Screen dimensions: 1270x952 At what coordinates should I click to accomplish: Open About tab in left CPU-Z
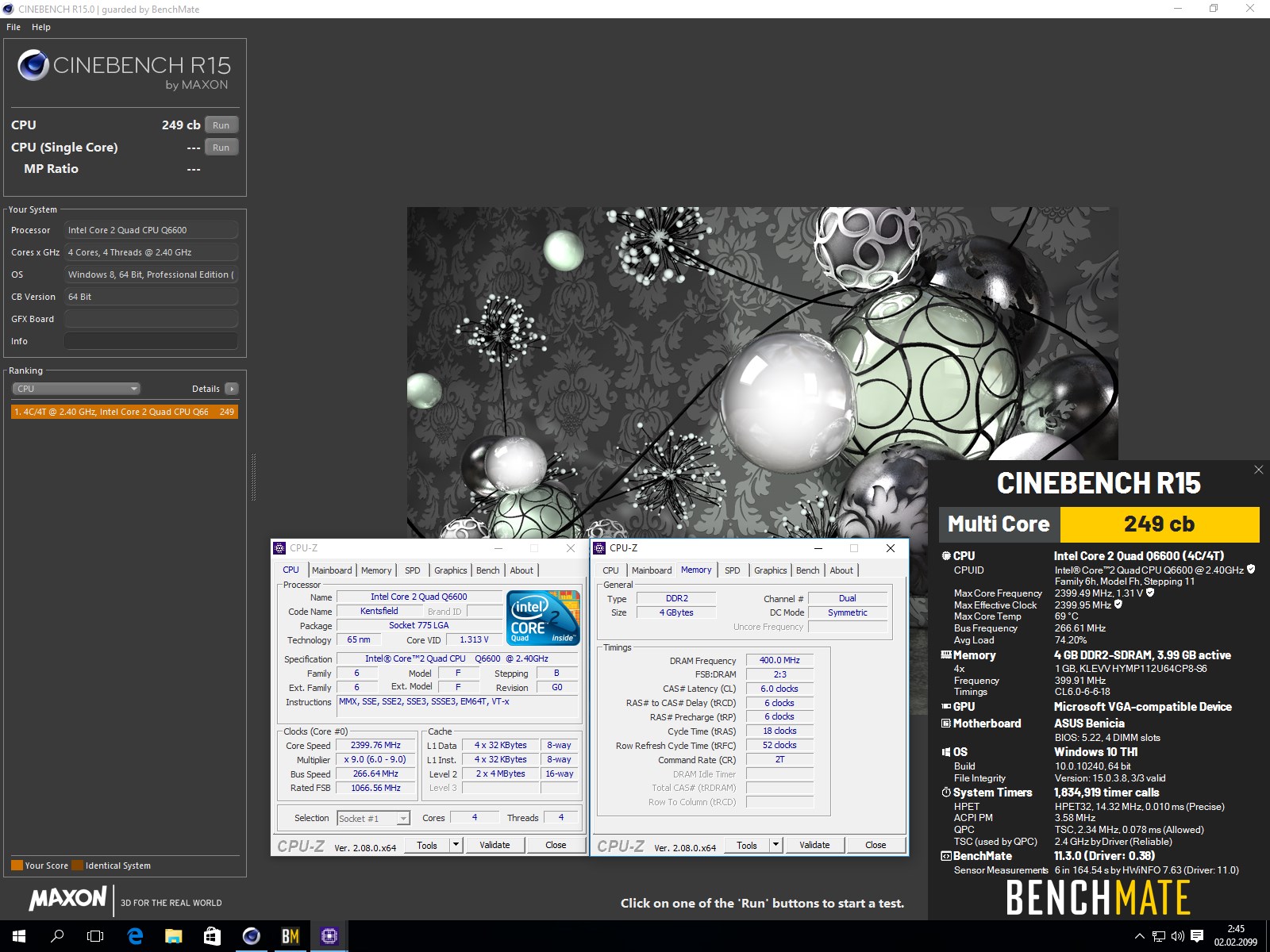(x=521, y=570)
